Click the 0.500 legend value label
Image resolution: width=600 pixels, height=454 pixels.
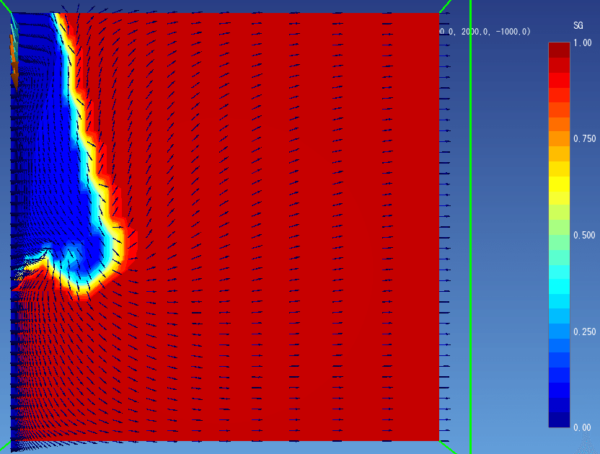pos(585,235)
